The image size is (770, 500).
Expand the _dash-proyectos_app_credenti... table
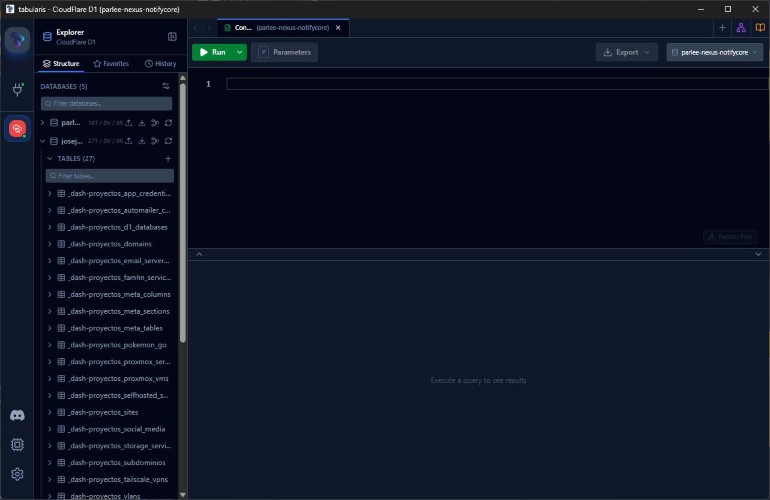[50, 194]
